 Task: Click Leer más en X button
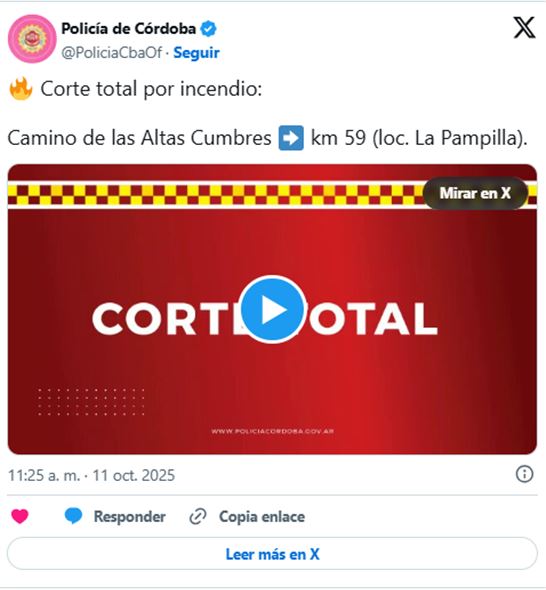tap(272, 554)
